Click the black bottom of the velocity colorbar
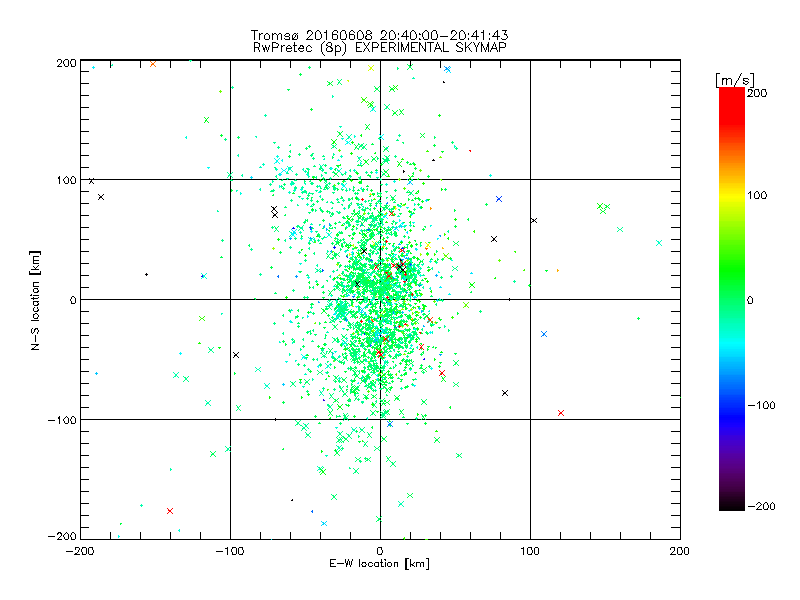The width and height of the screenshot is (800, 600). (732, 503)
